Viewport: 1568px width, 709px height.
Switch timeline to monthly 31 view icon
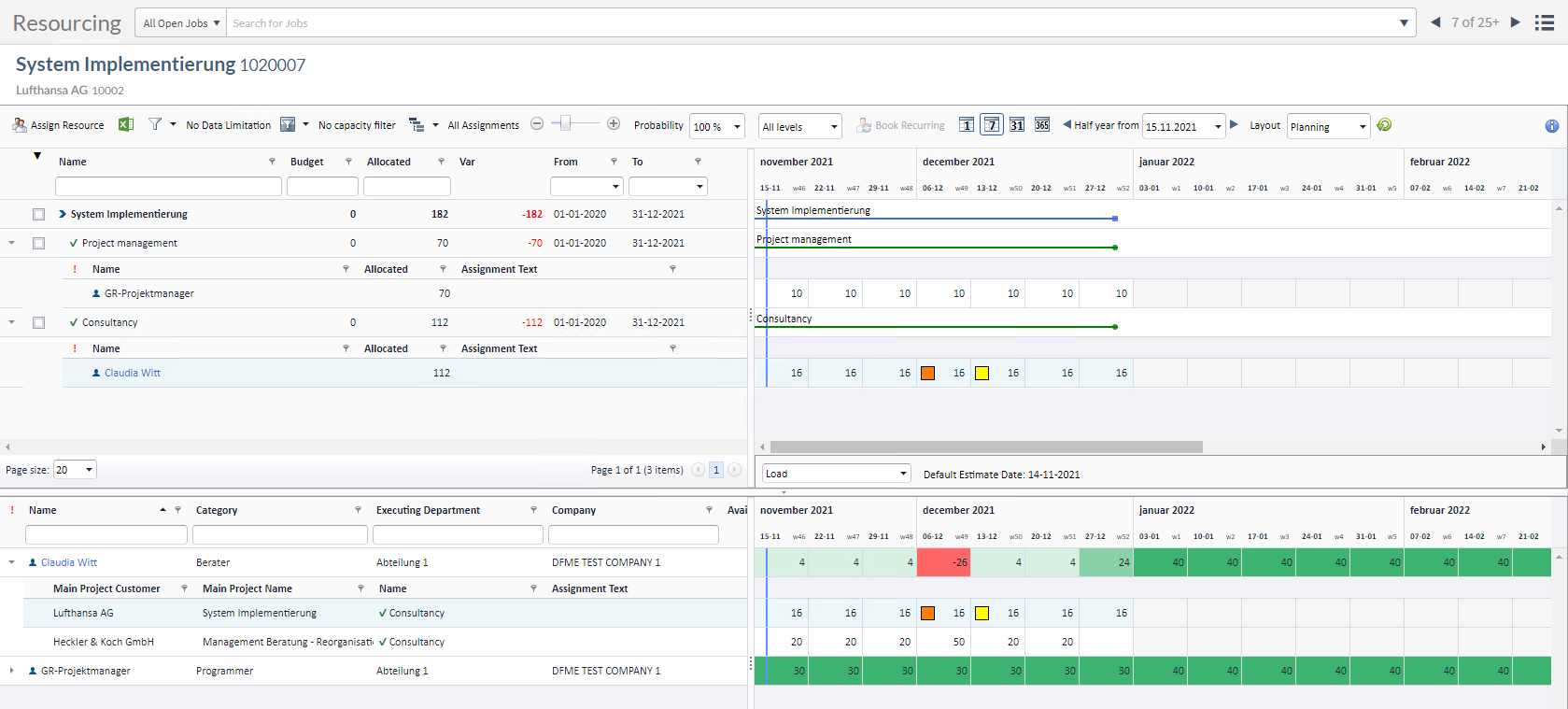pyautogui.click(x=1017, y=125)
